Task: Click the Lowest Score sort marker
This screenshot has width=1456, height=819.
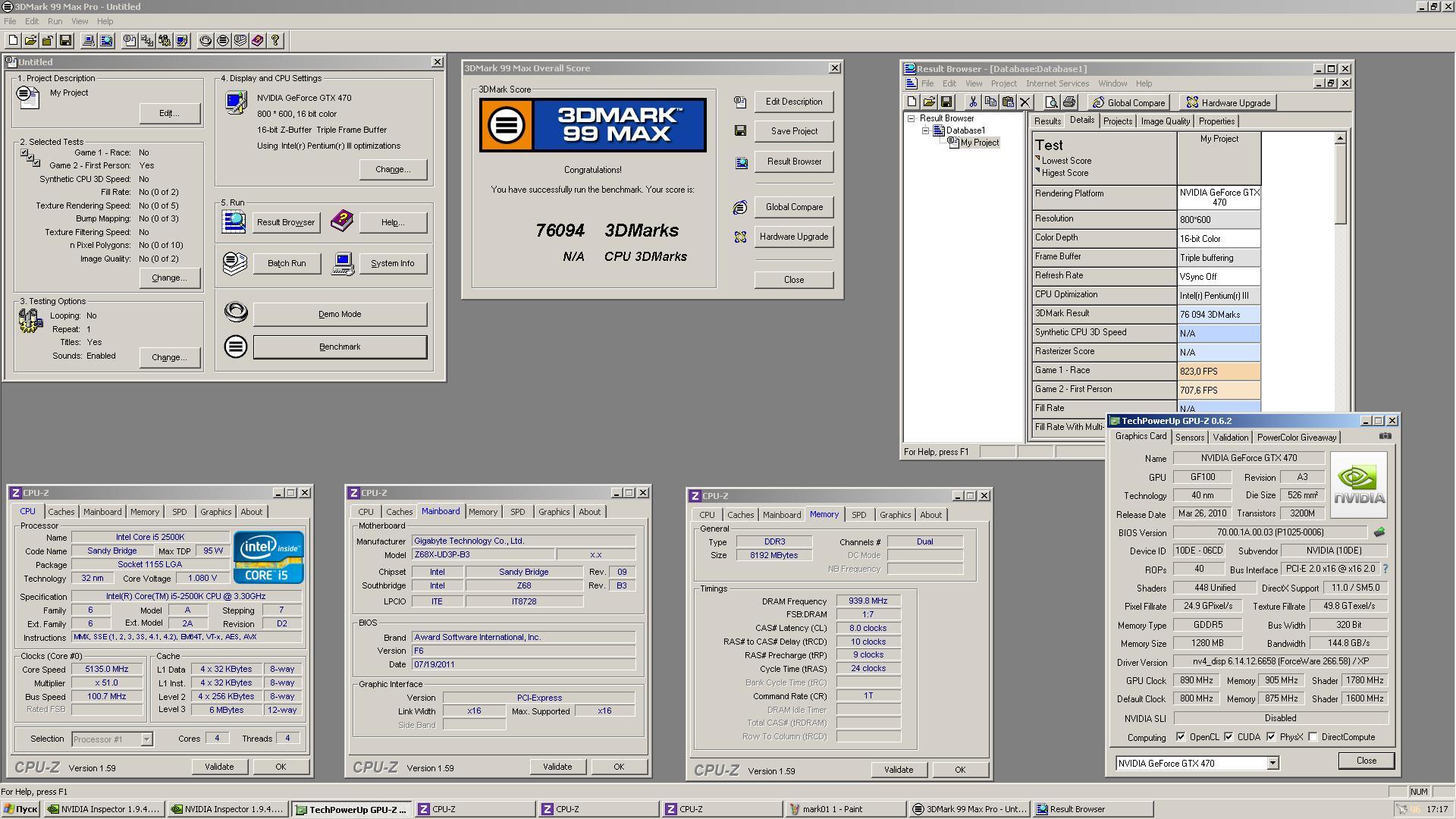Action: pyautogui.click(x=1038, y=158)
